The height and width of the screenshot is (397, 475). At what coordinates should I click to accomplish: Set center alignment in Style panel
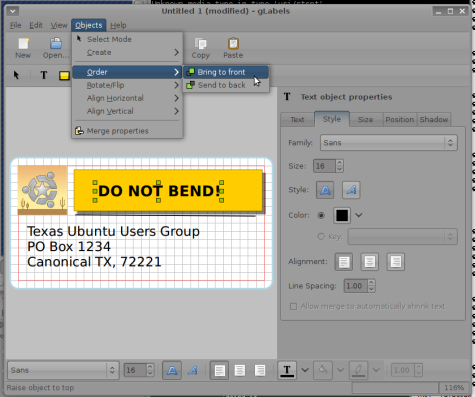(369, 262)
